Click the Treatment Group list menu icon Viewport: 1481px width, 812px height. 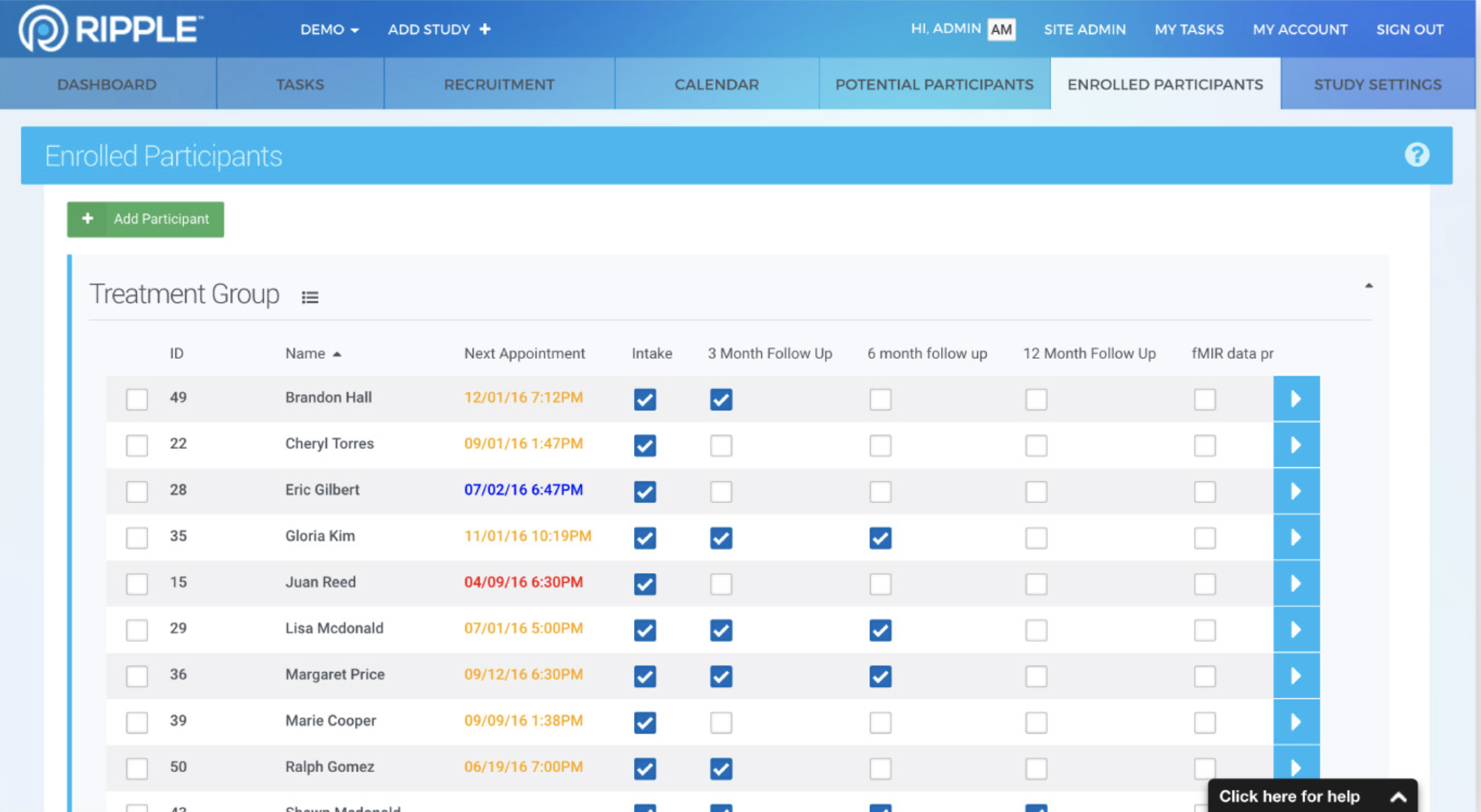[x=310, y=297]
